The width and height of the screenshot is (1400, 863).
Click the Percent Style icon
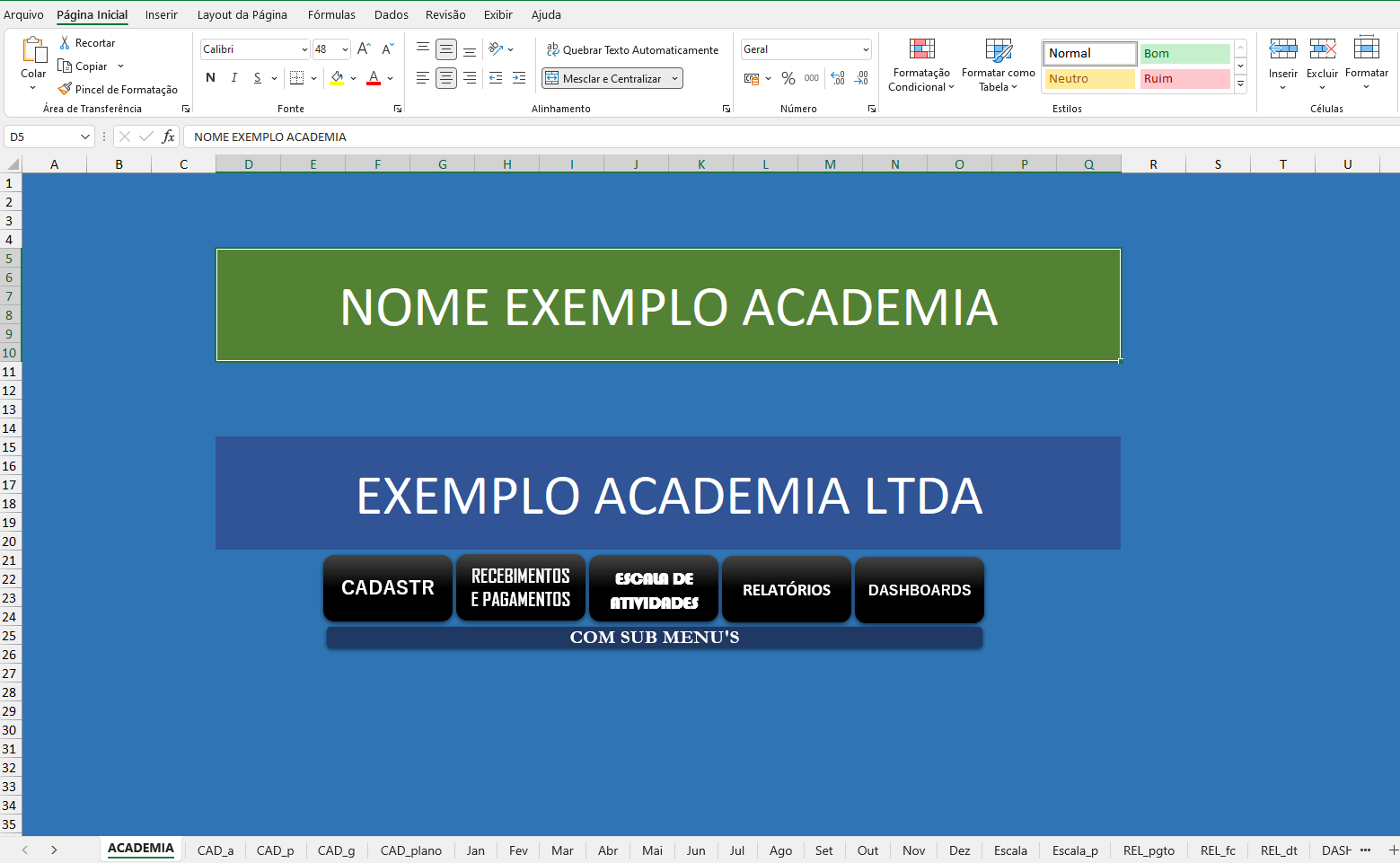click(x=788, y=78)
